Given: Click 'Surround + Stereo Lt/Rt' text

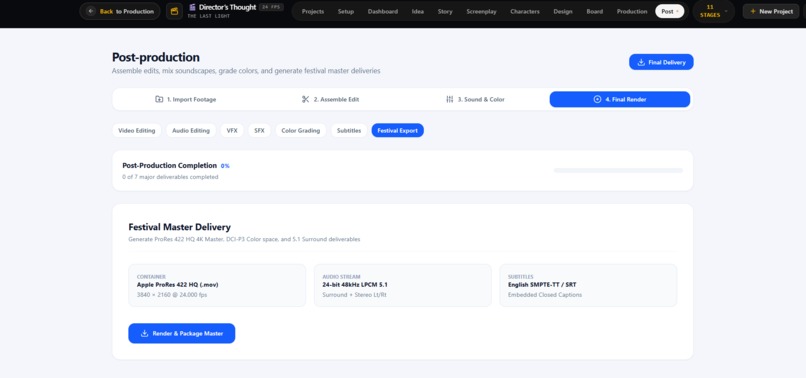Looking at the screenshot, I should [354, 295].
